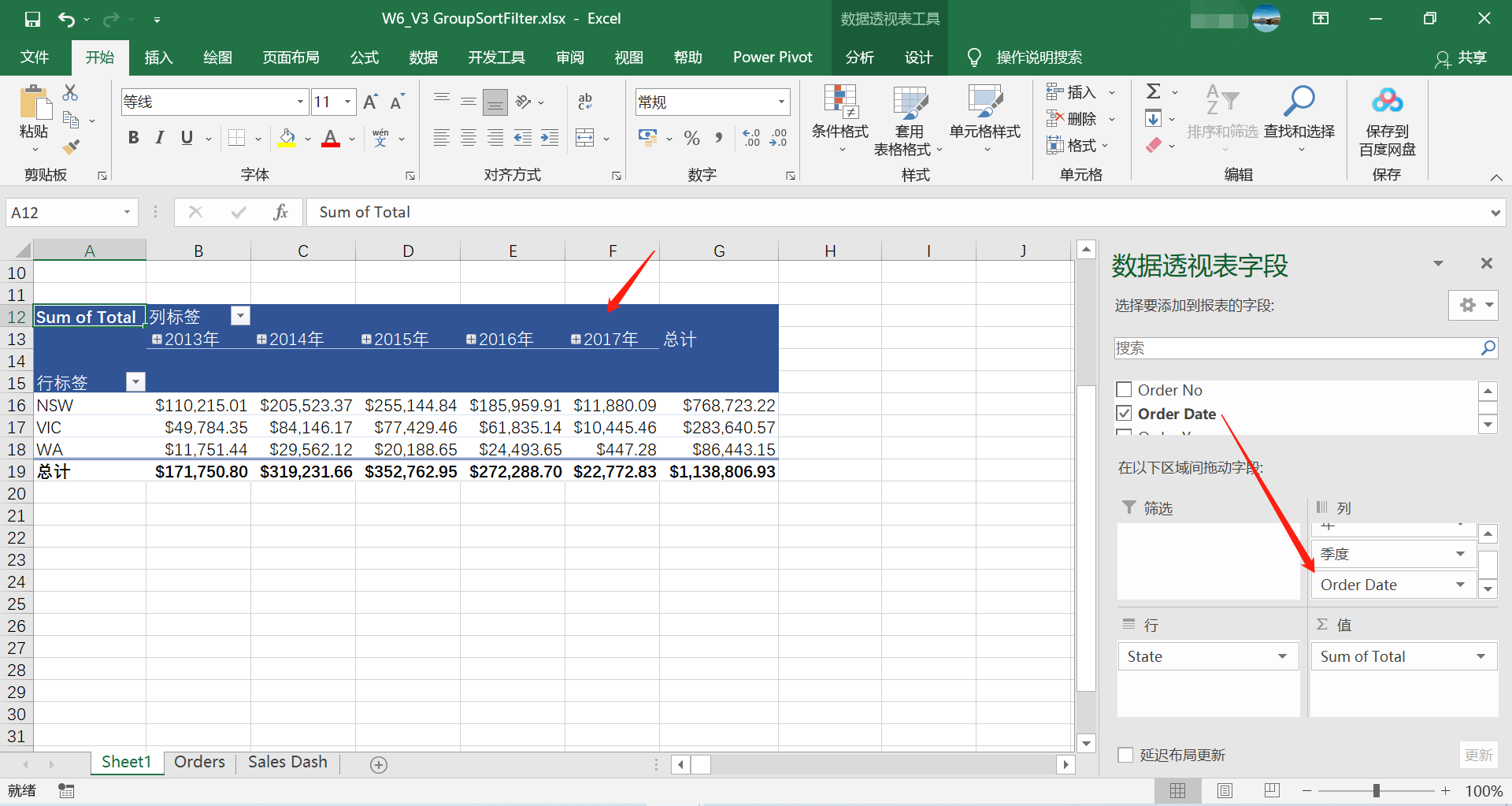
Task: Click the 更新 Update button
Action: point(1478,755)
